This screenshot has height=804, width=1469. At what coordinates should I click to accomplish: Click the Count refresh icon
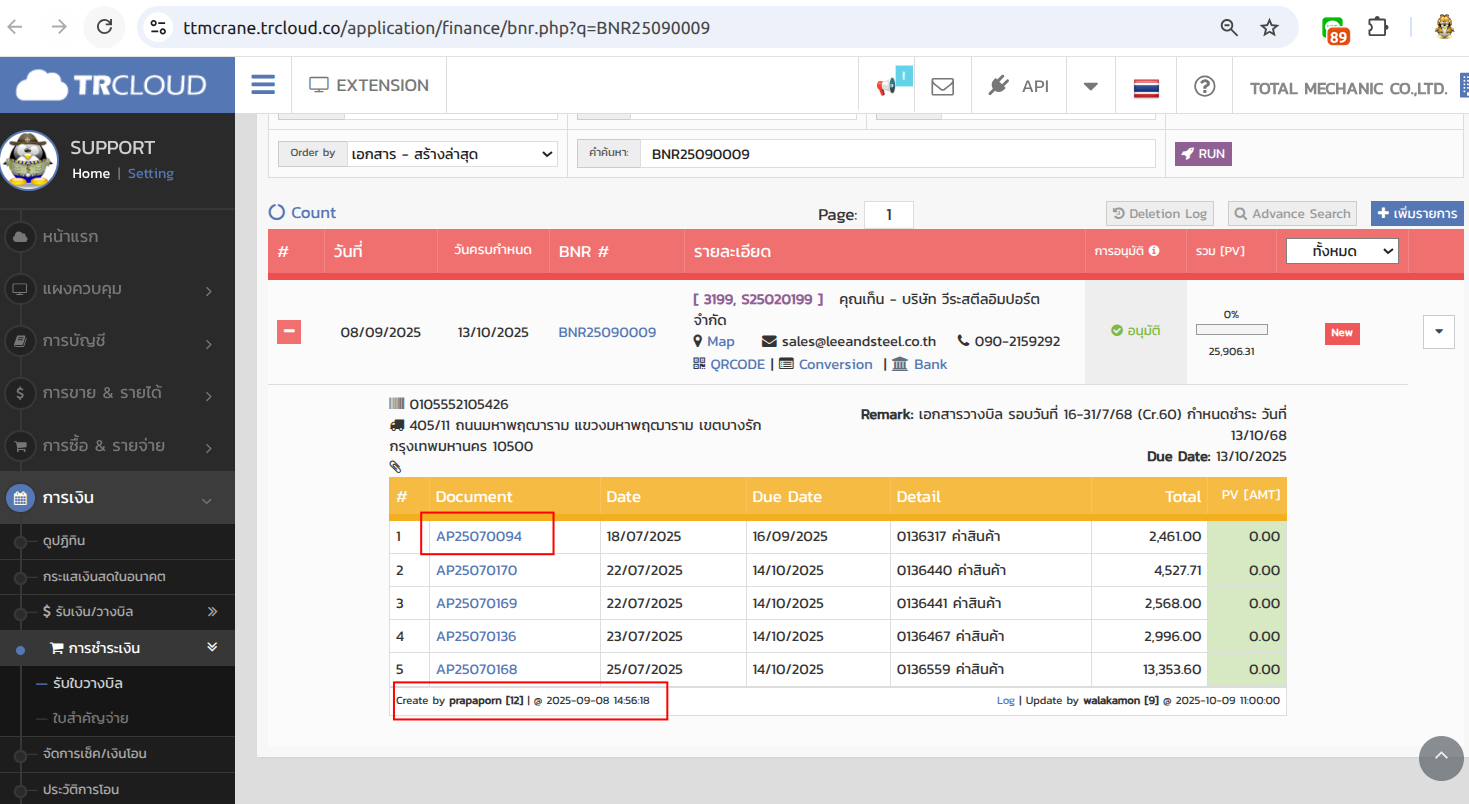point(277,213)
